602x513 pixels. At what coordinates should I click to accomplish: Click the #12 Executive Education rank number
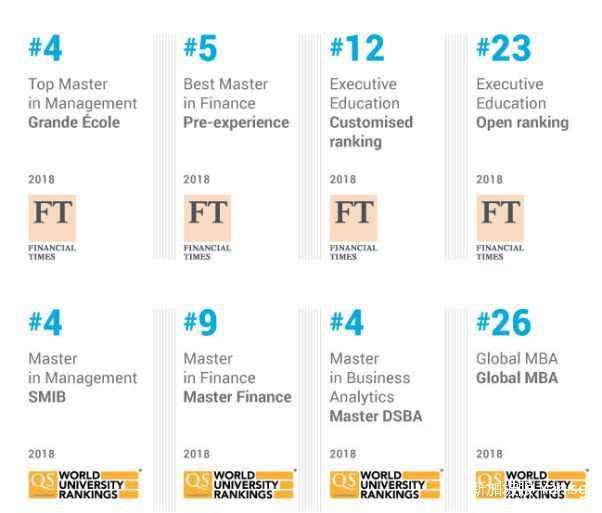coord(357,48)
